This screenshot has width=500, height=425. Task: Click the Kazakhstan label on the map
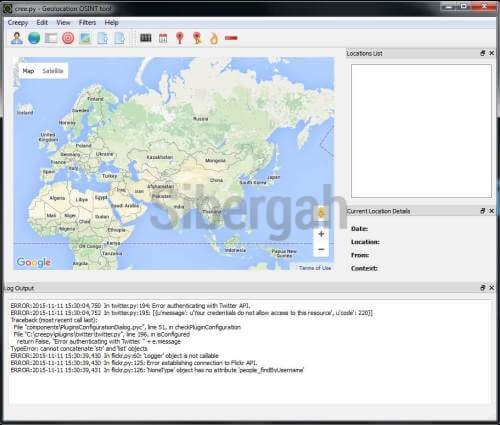[x=160, y=157]
